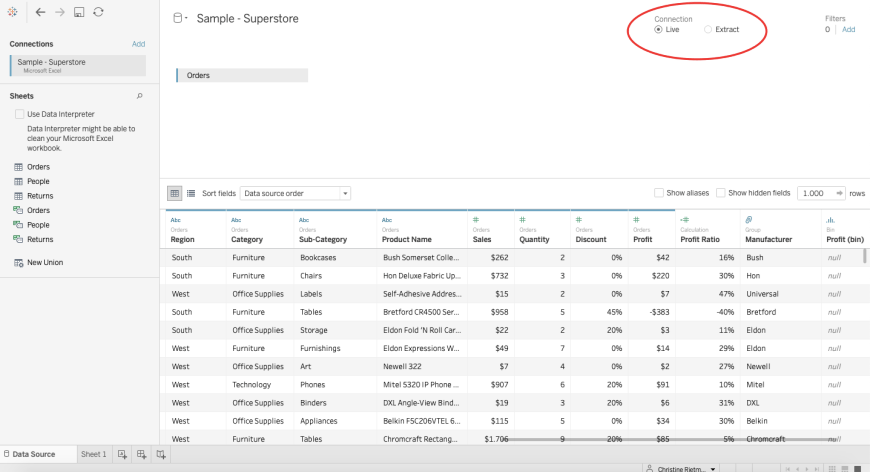Viewport: 870px width, 472px height.
Task: Go back with the left arrow
Action: pyautogui.click(x=40, y=12)
